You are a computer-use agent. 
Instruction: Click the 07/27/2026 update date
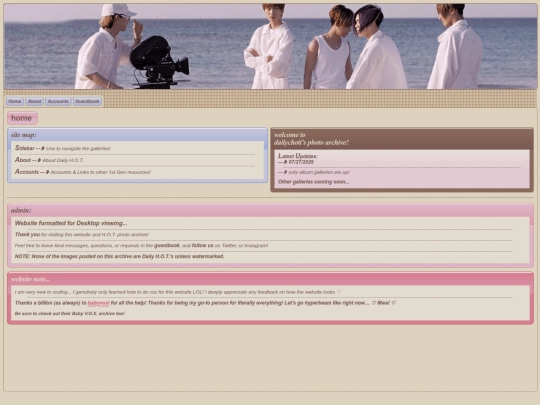301,162
